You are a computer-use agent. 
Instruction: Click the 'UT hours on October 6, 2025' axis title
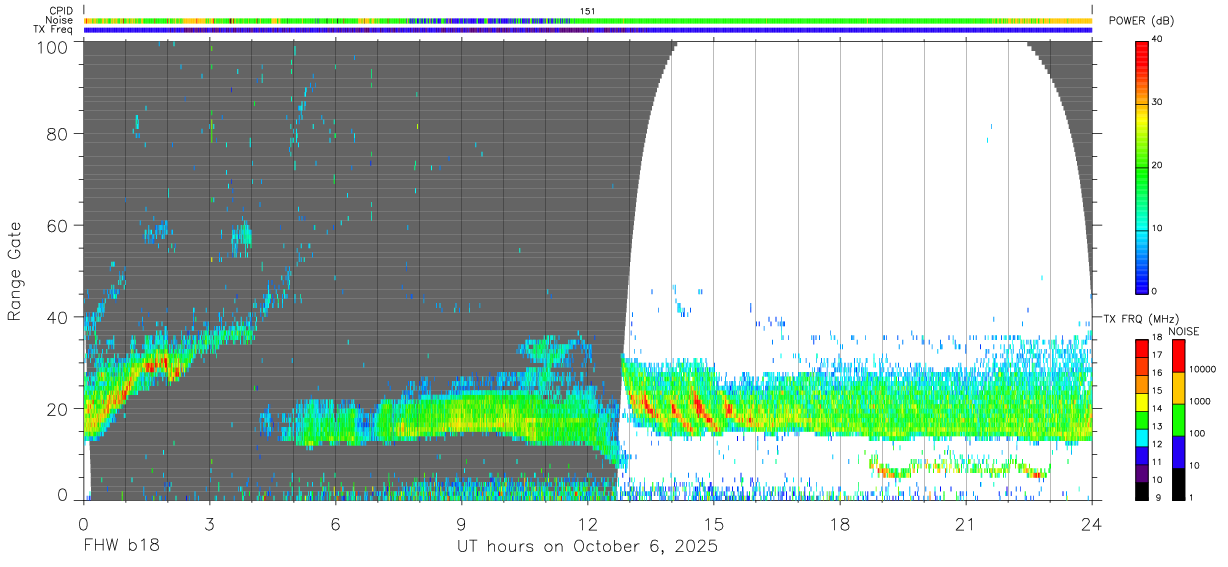(587, 547)
